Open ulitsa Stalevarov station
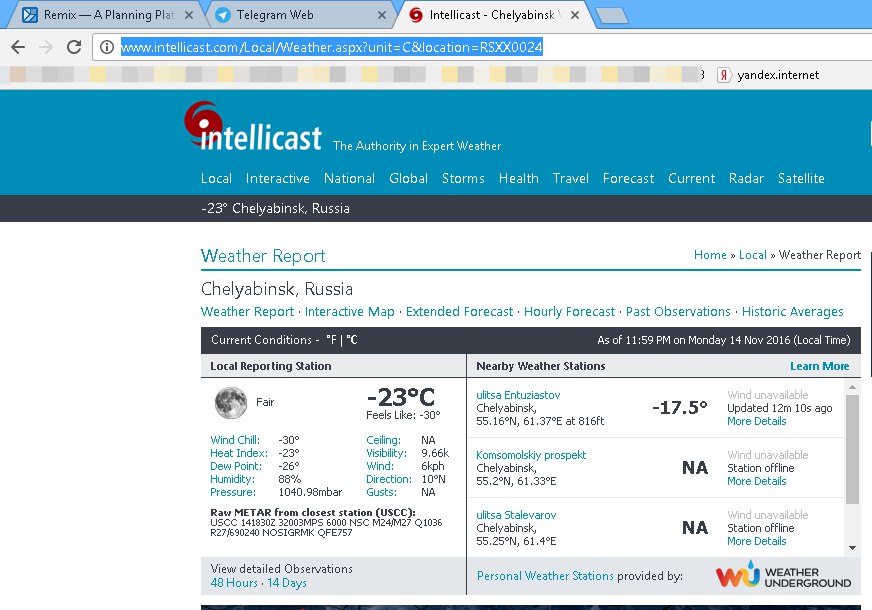872x610 pixels. point(516,515)
